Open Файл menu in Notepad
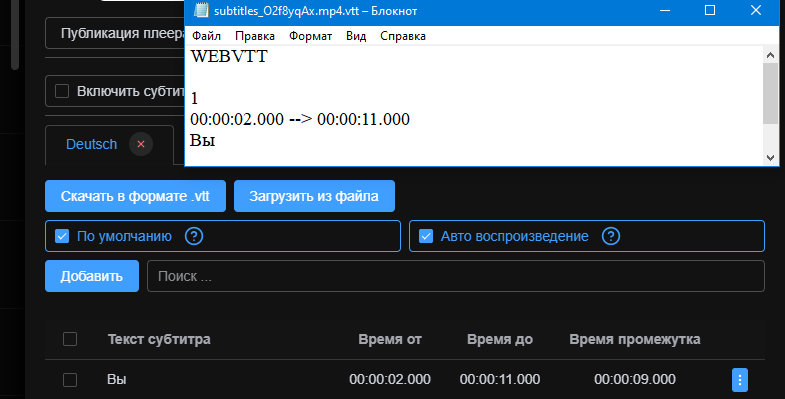 pyautogui.click(x=206, y=36)
